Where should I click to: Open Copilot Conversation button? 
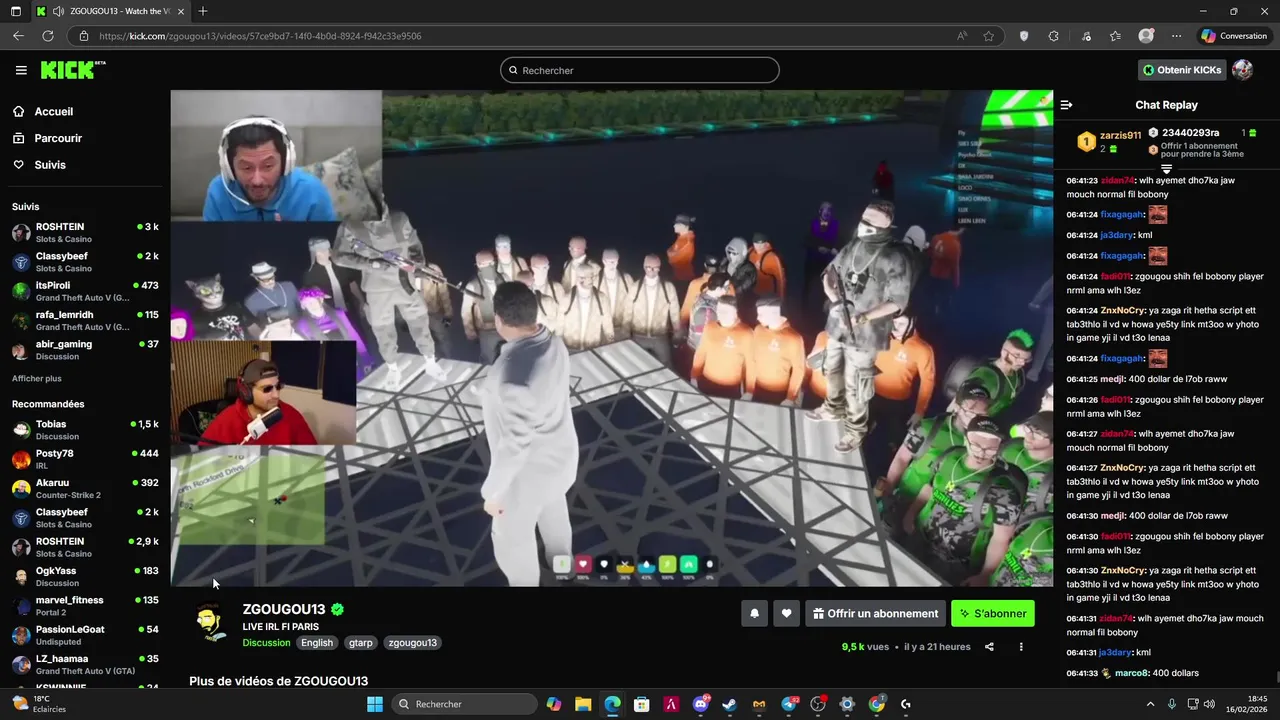pyautogui.click(x=1235, y=36)
